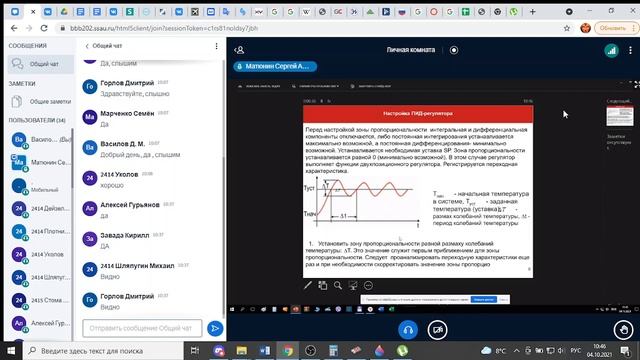Open the Общий чат conversation in sidebar
640x360 pixels.
(40, 64)
